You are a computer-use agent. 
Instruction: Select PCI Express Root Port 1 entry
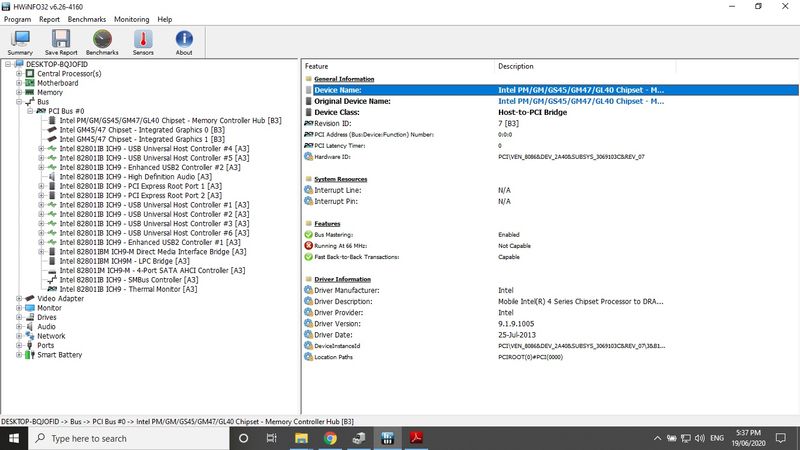(141, 186)
